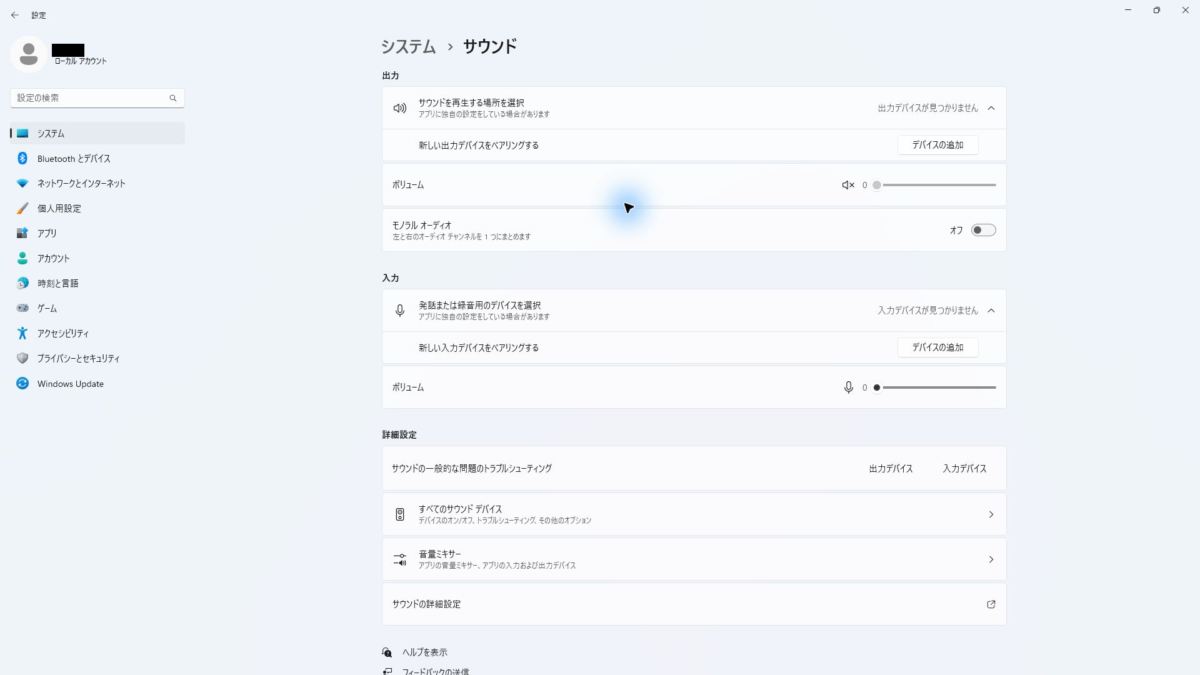Open アカウント settings

98,258
